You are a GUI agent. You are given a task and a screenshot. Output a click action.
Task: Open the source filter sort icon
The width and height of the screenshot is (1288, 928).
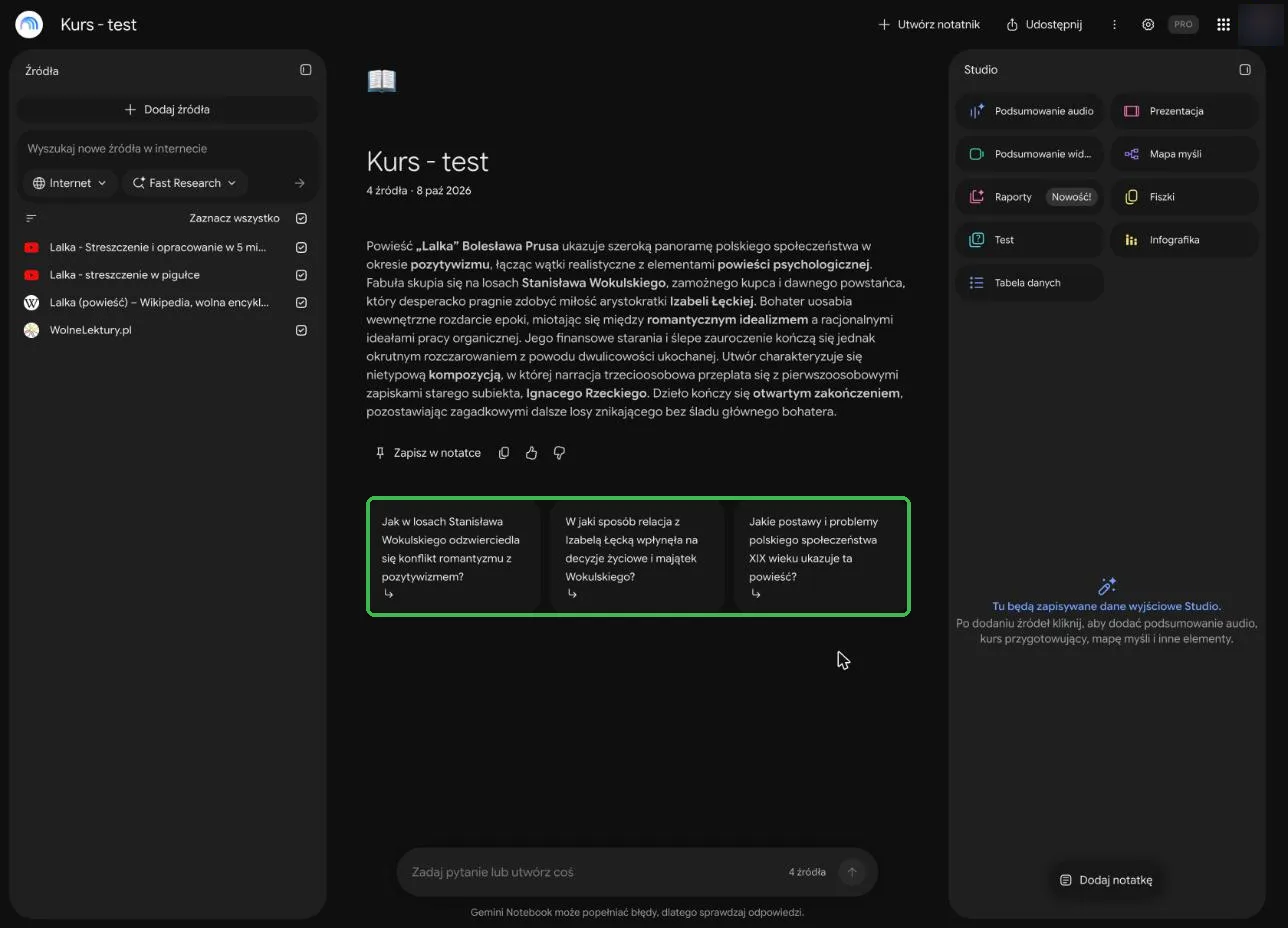[31, 218]
